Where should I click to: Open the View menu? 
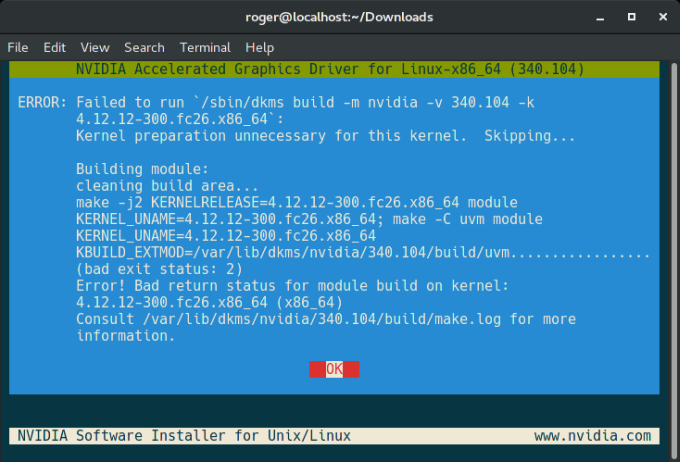pyautogui.click(x=95, y=47)
